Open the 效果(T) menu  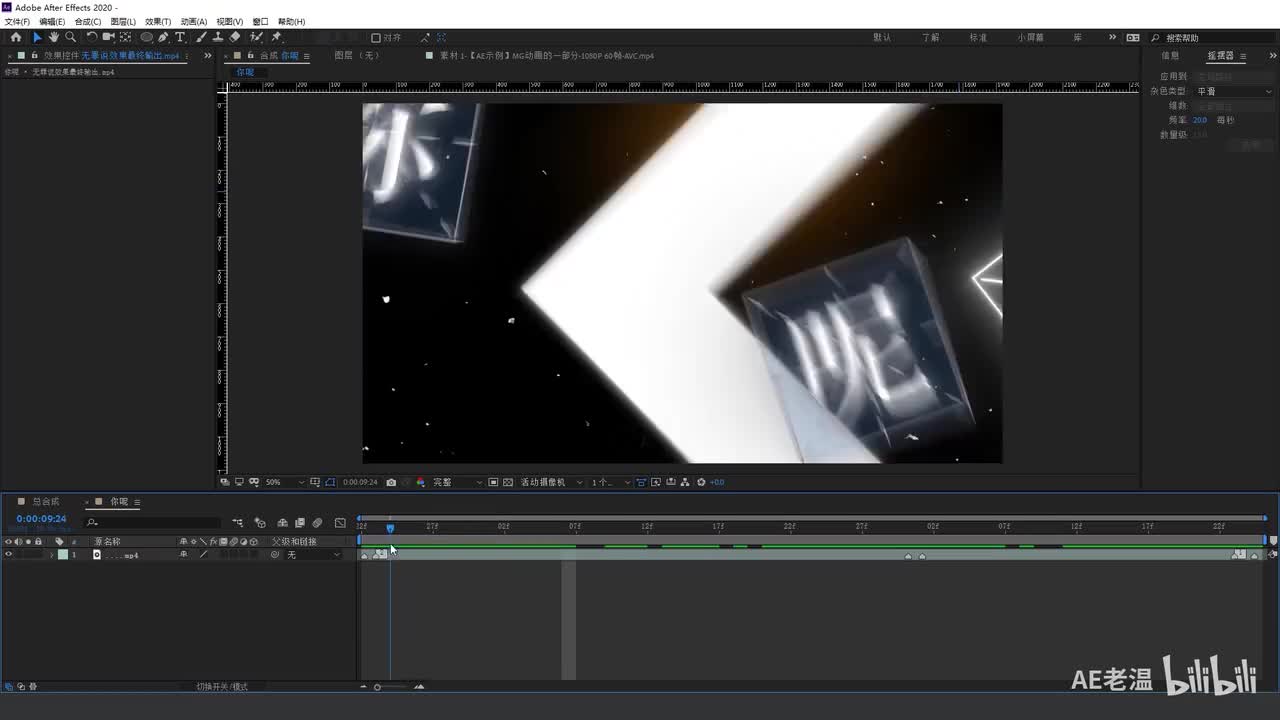point(158,21)
